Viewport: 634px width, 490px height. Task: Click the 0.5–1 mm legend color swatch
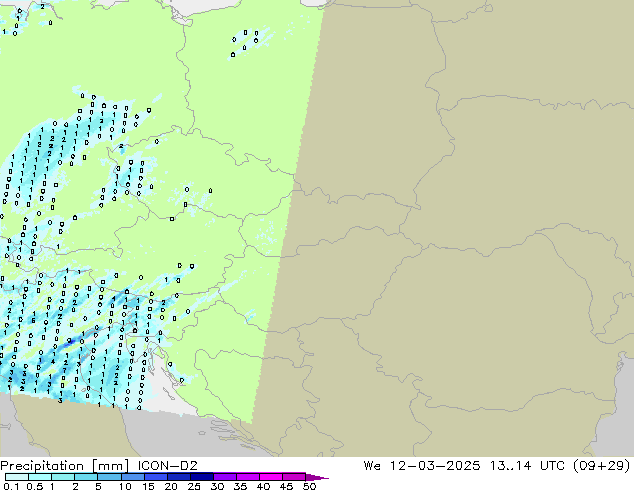40,477
